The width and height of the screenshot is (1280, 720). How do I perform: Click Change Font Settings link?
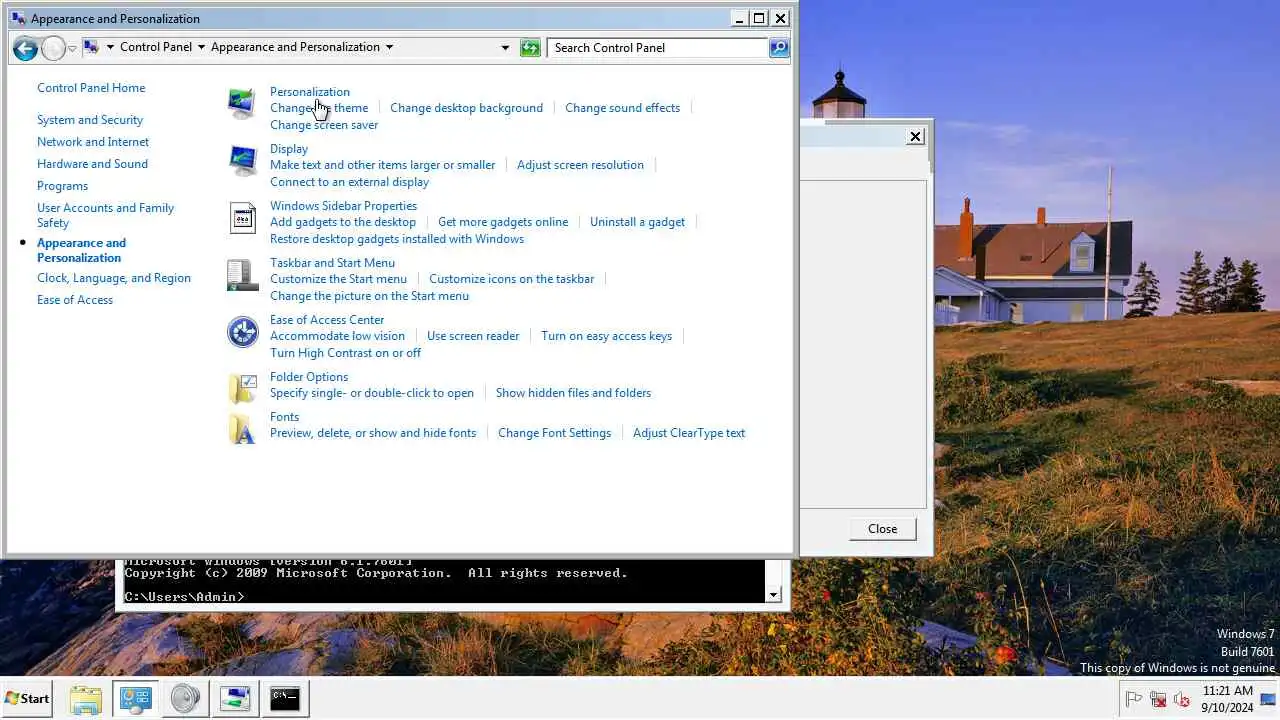(x=554, y=433)
